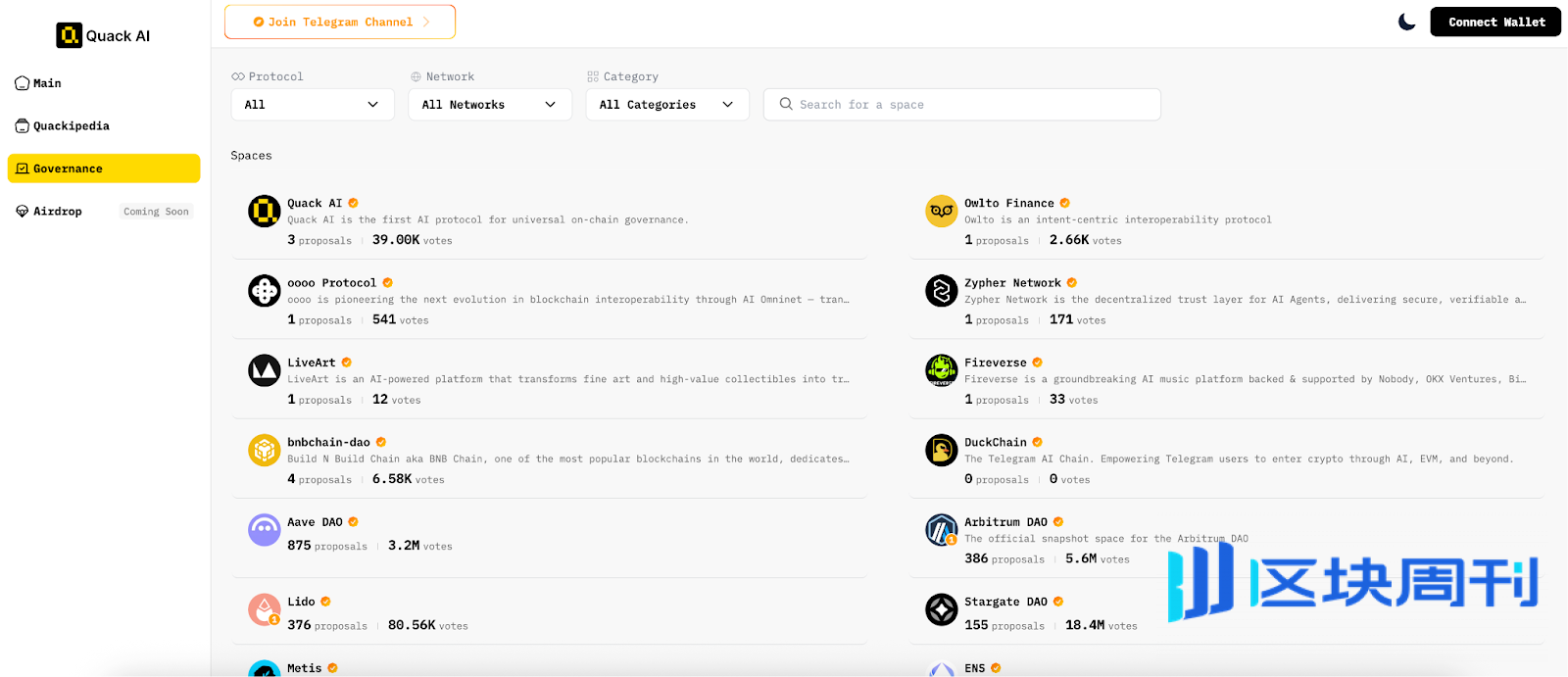Open the oooo Protocol space avatar

coord(265,290)
